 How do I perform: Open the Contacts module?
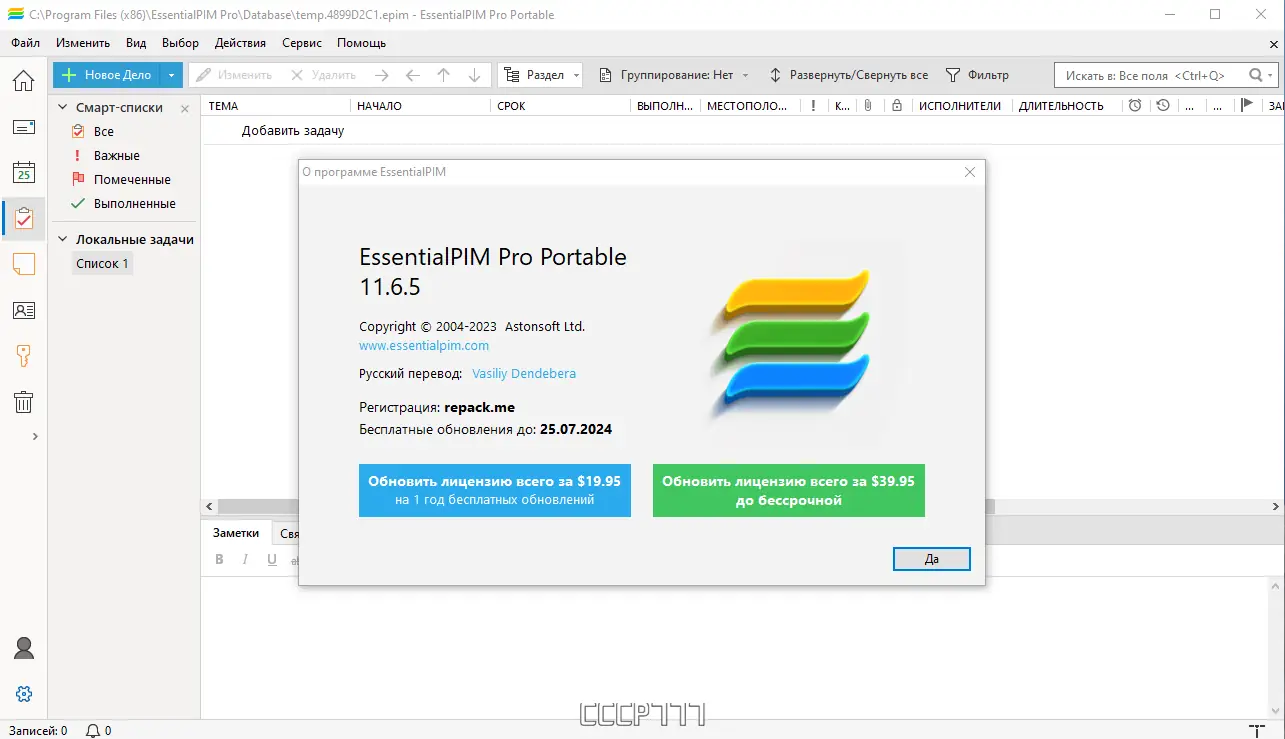pyautogui.click(x=23, y=310)
